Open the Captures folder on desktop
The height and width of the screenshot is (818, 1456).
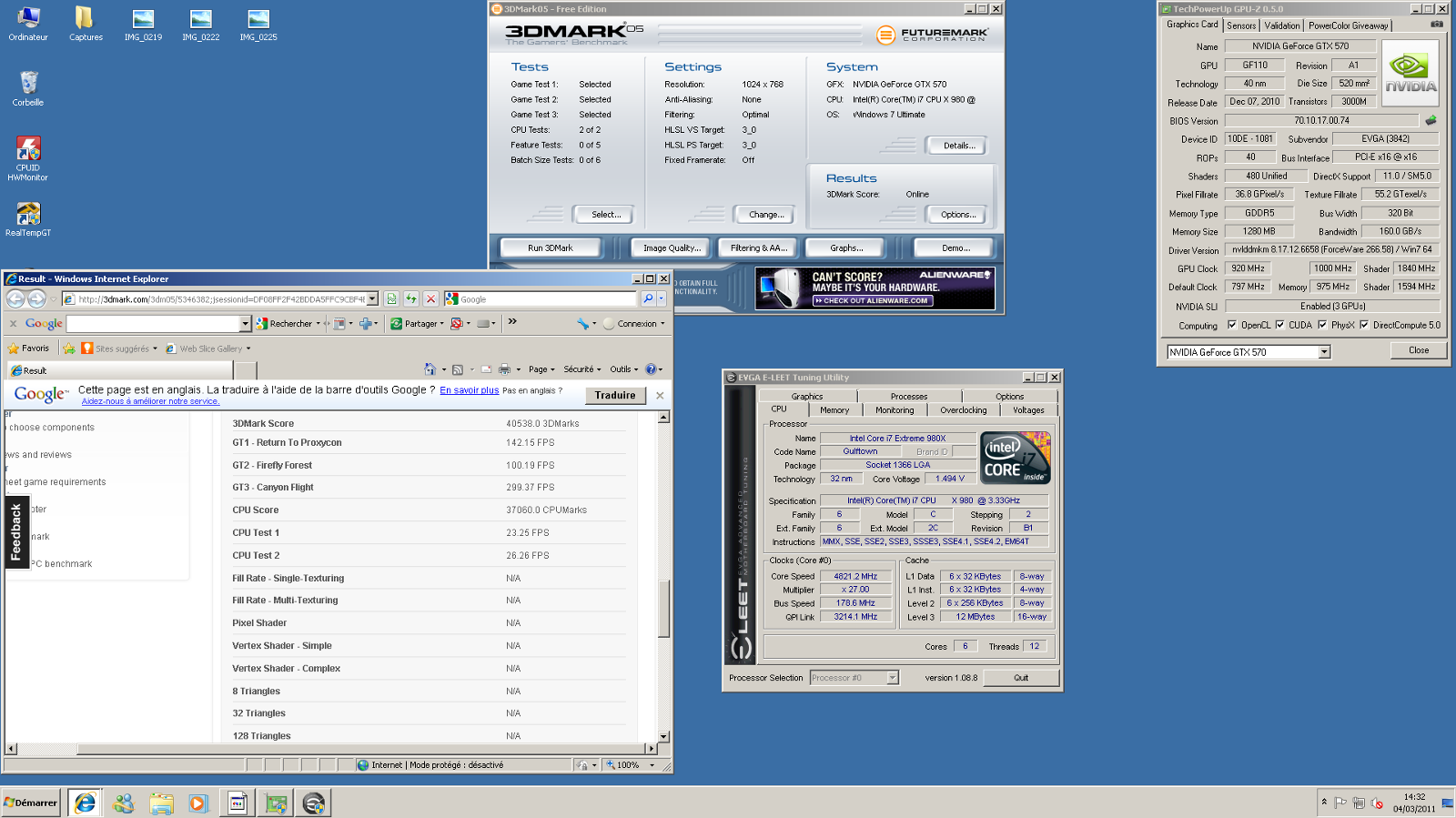[86, 24]
